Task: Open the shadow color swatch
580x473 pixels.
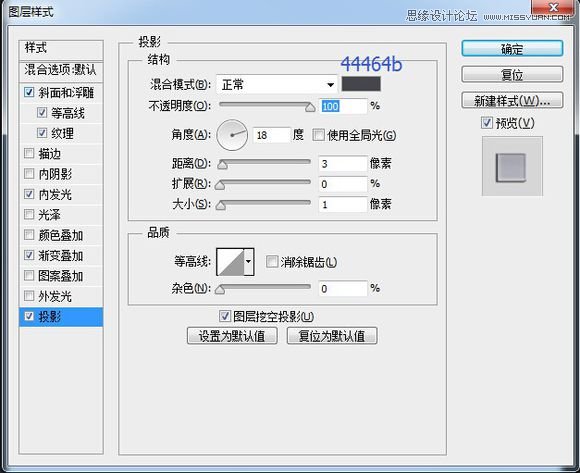Action: pyautogui.click(x=361, y=84)
